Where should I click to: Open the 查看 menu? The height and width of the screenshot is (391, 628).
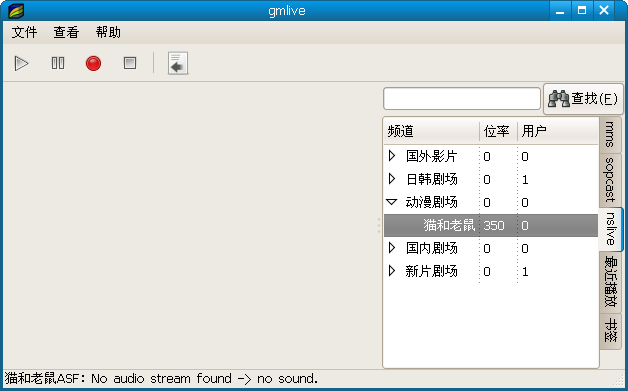(66, 32)
